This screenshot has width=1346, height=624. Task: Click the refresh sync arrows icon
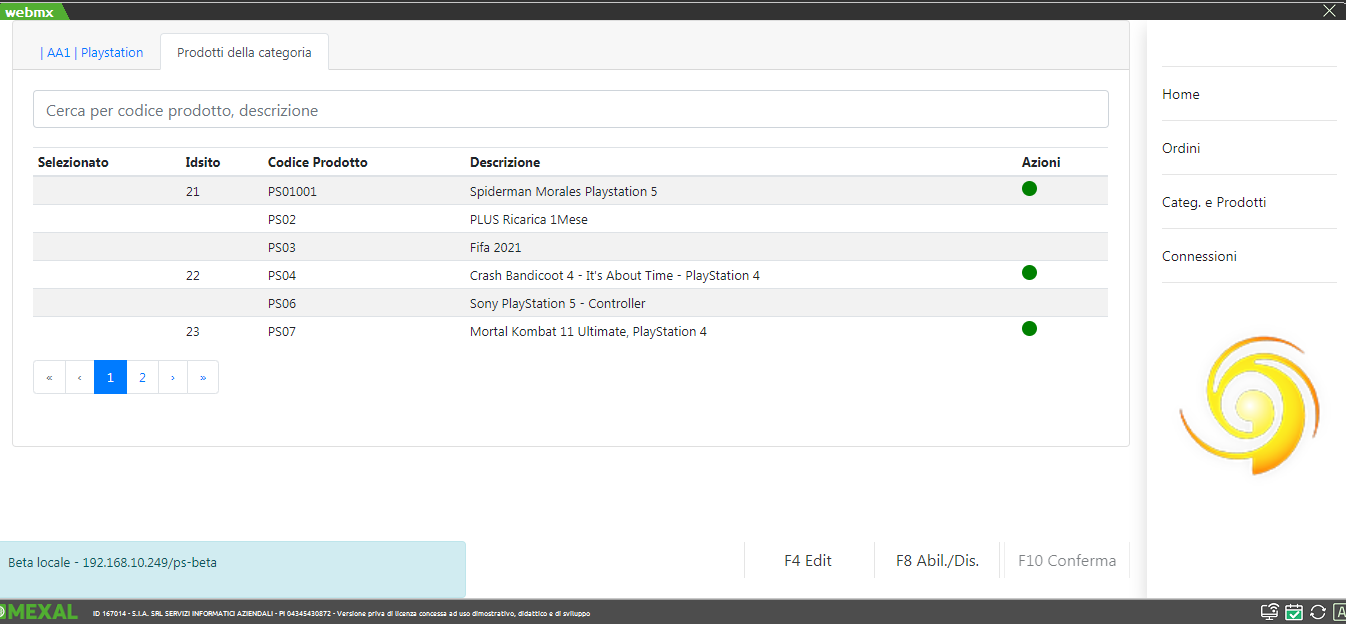pyautogui.click(x=1317, y=612)
